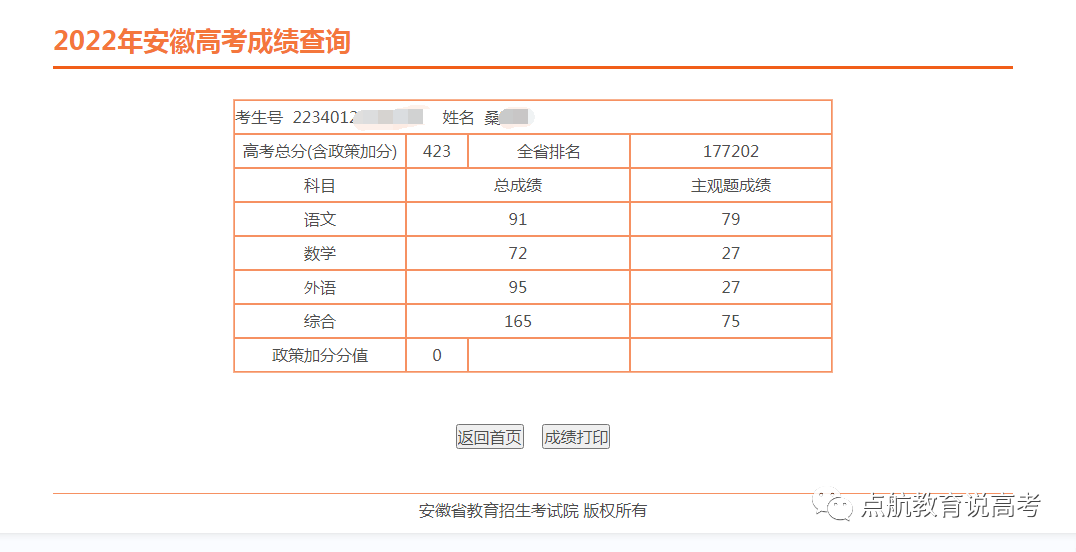The height and width of the screenshot is (552, 1076).
Task: Click the 数学 total score 72
Action: 518,253
